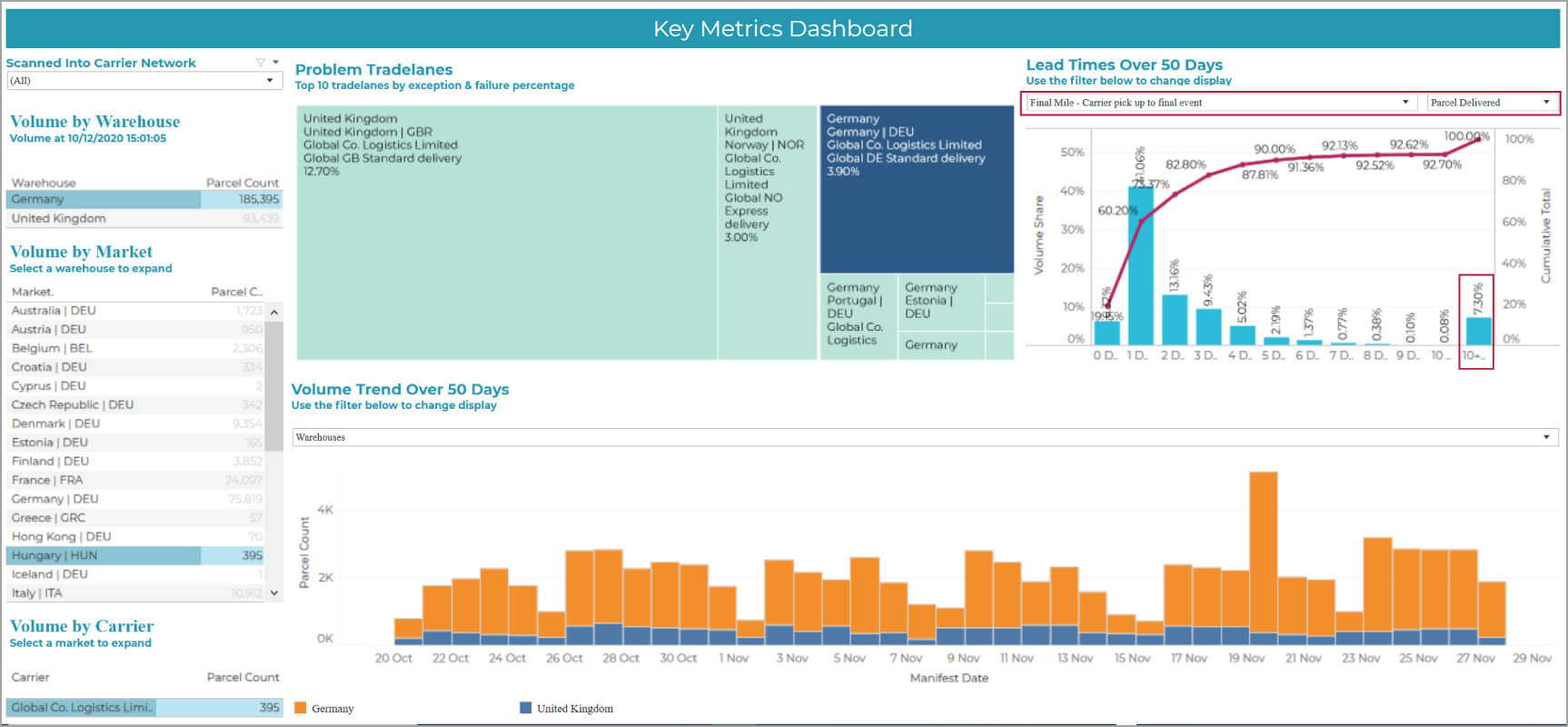The height and width of the screenshot is (727, 1568).
Task: Click the 10+ days lead time bar
Action: (x=1478, y=331)
